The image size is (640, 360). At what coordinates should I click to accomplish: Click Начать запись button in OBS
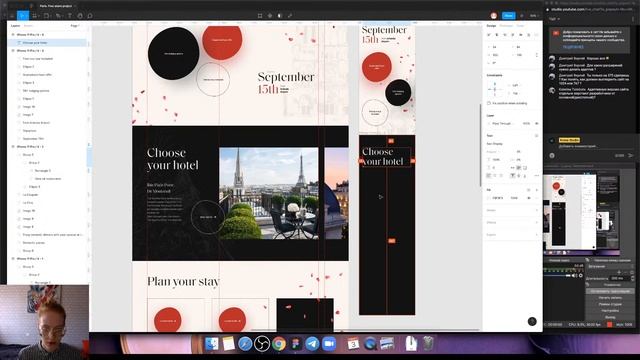(610, 298)
